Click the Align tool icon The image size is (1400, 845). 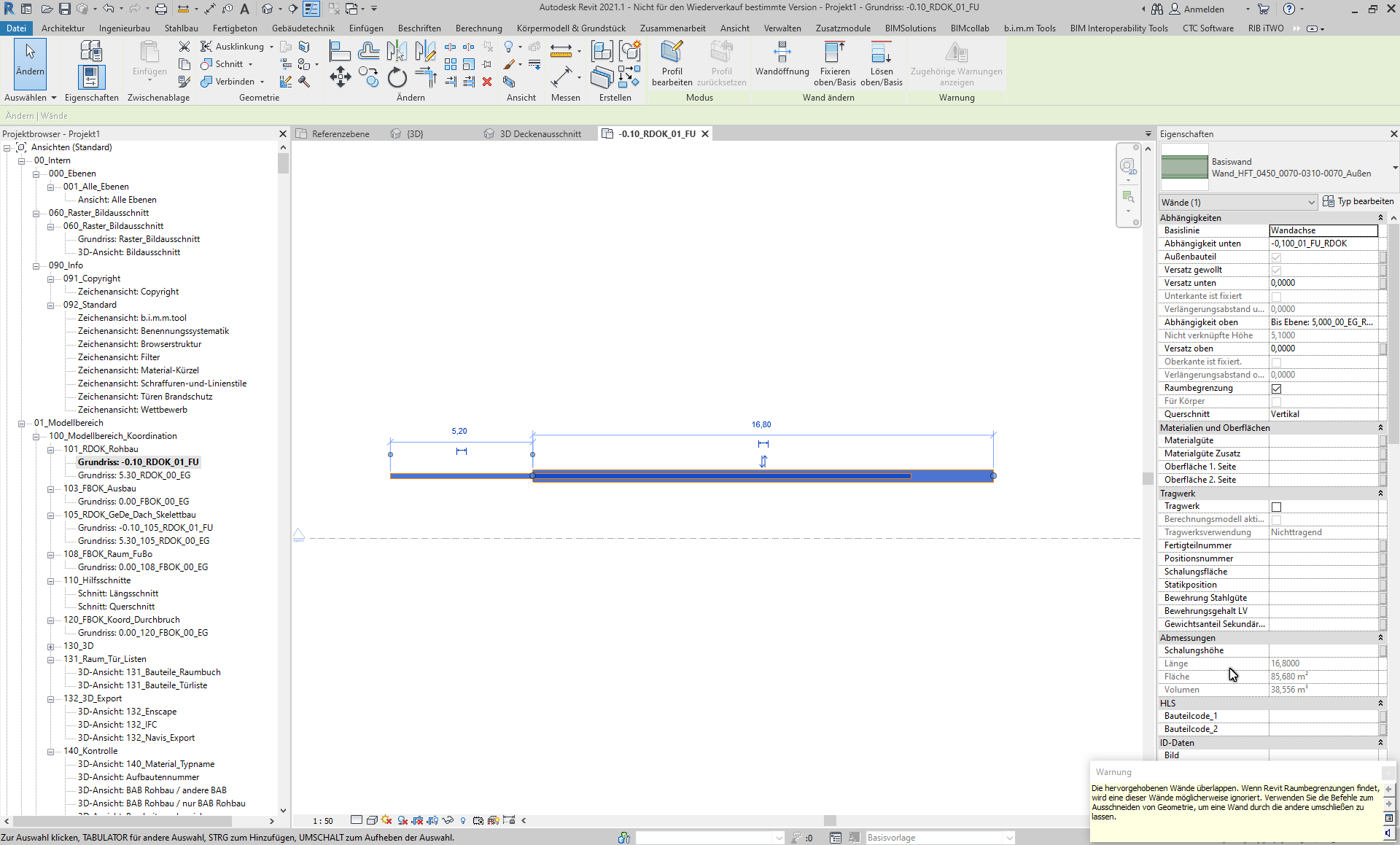click(x=339, y=50)
